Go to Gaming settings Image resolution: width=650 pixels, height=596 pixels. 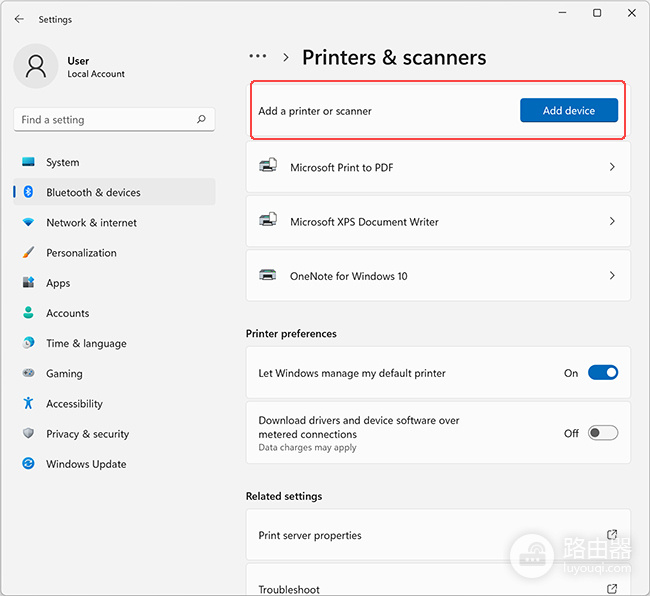click(114, 373)
